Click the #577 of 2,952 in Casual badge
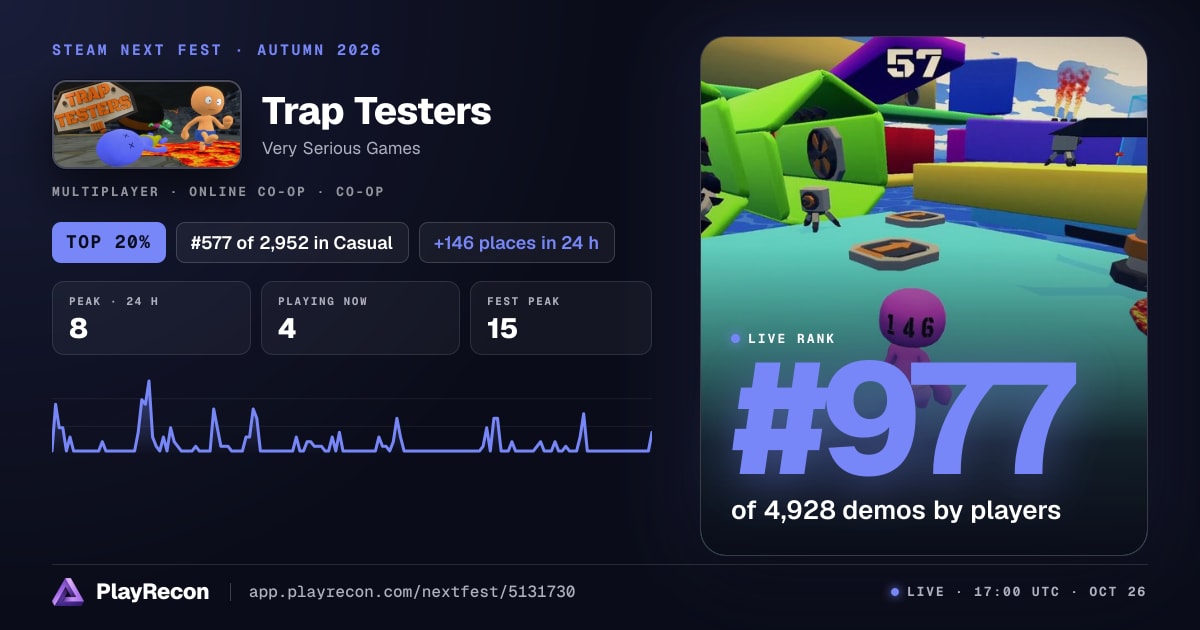This screenshot has height=630, width=1200. [x=292, y=242]
